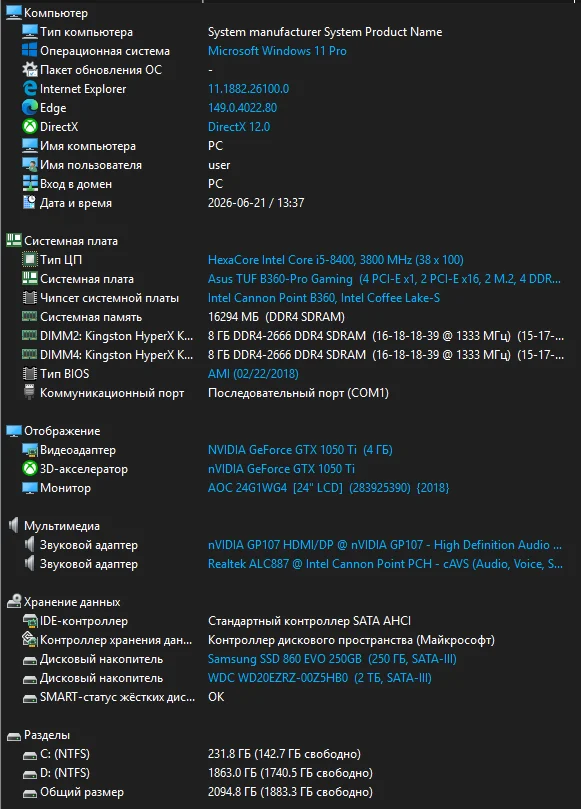Click the Internet Explorer icon
This screenshot has width=581, height=809.
click(x=29, y=88)
